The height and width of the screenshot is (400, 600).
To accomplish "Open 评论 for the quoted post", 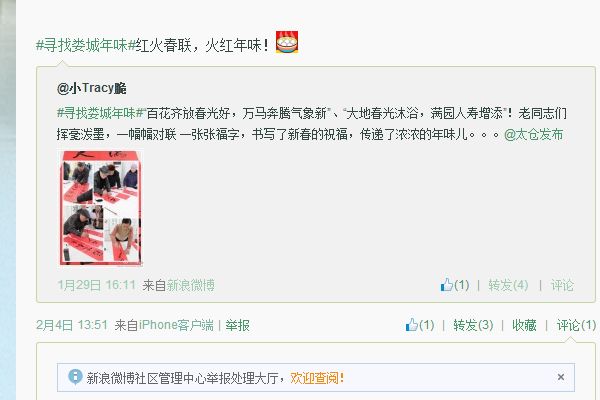I will pos(562,285).
